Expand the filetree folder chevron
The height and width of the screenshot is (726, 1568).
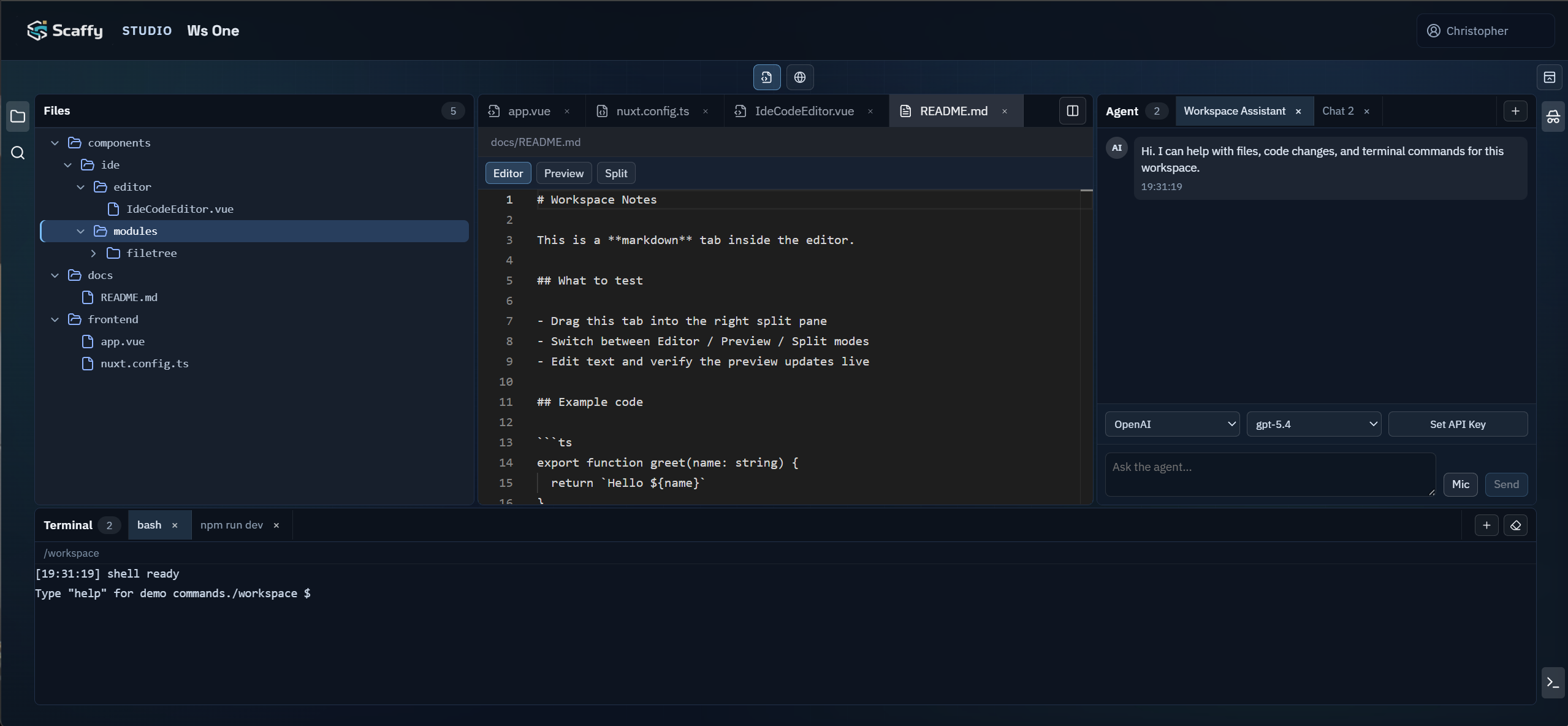click(x=94, y=253)
